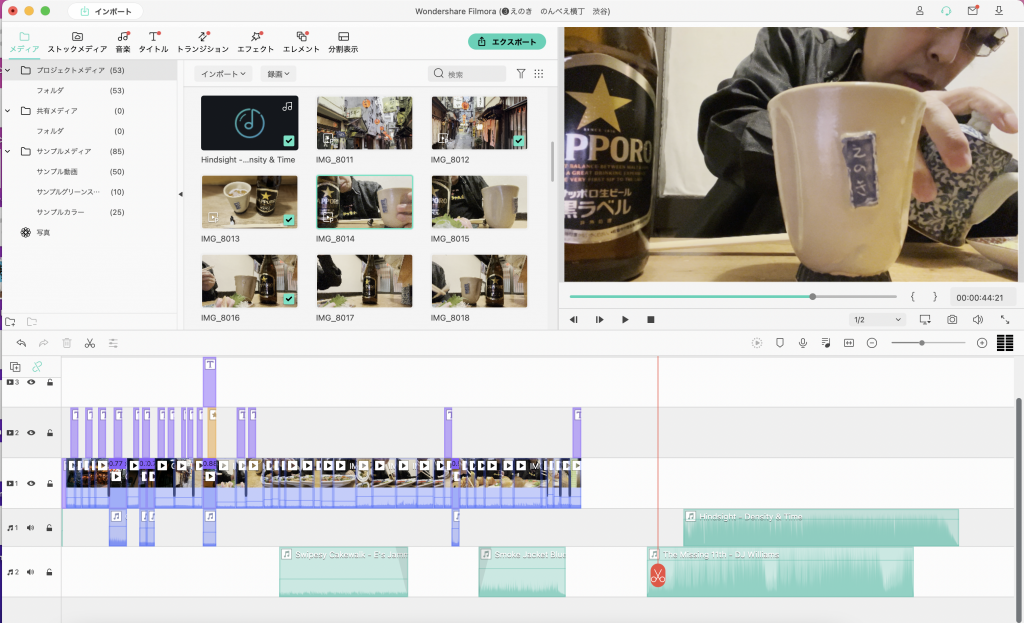Click the delete trash icon
1024x623 pixels.
pyautogui.click(x=67, y=343)
